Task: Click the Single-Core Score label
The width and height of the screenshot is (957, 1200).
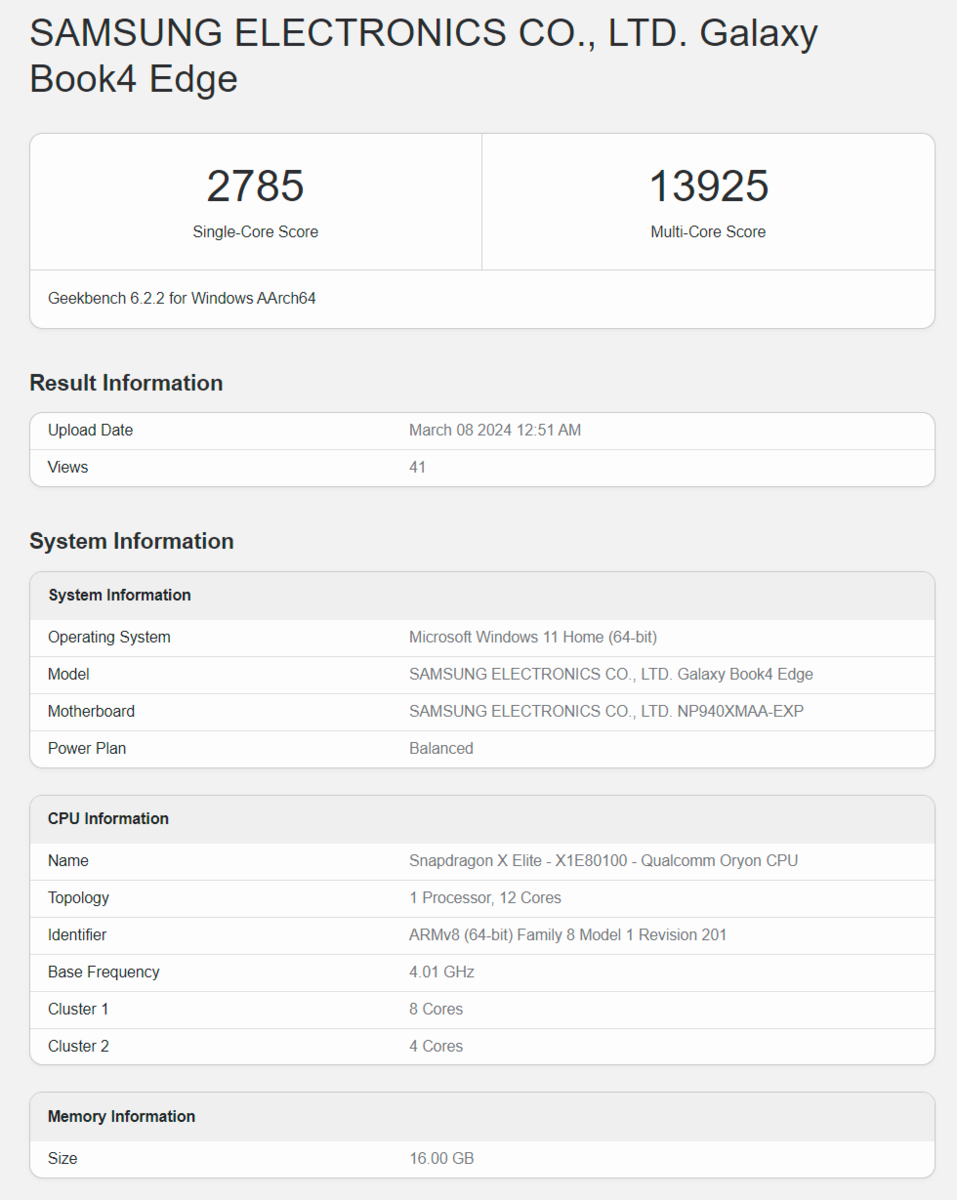Action: coord(255,232)
